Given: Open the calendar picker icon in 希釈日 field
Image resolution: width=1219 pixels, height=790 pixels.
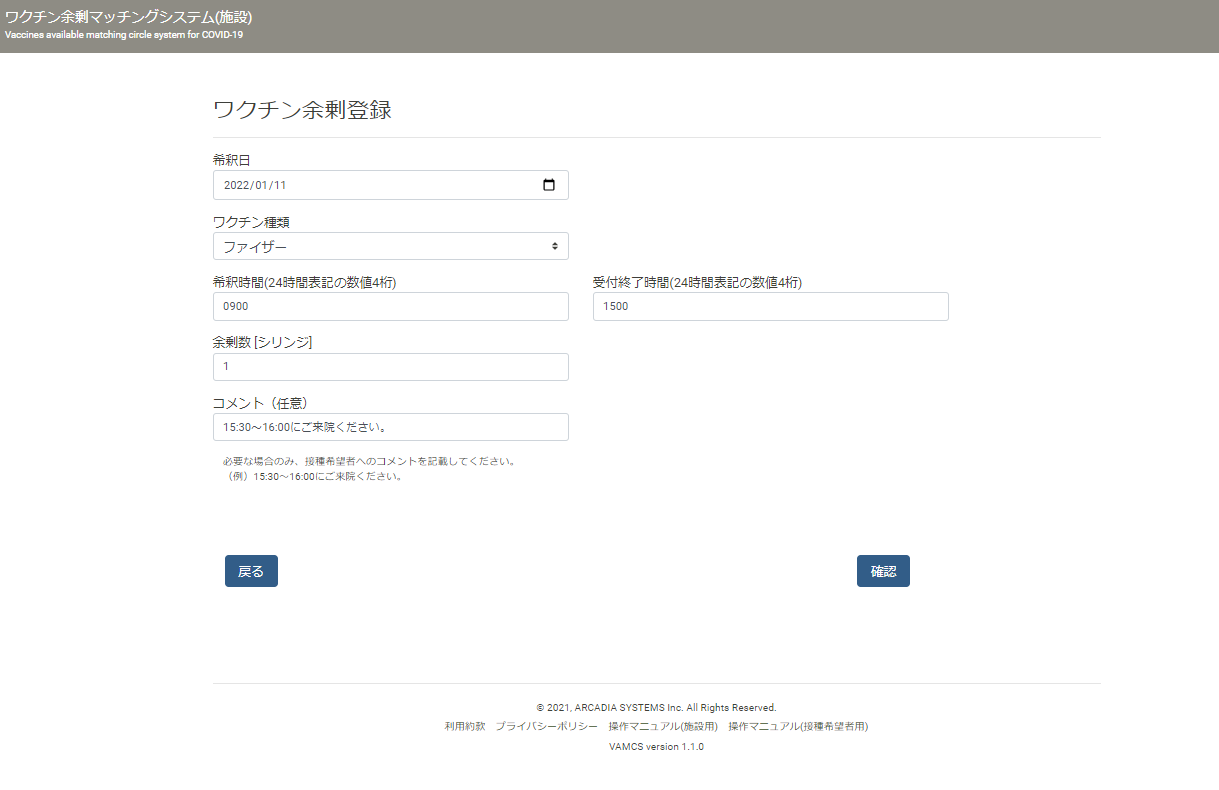Looking at the screenshot, I should (548, 185).
